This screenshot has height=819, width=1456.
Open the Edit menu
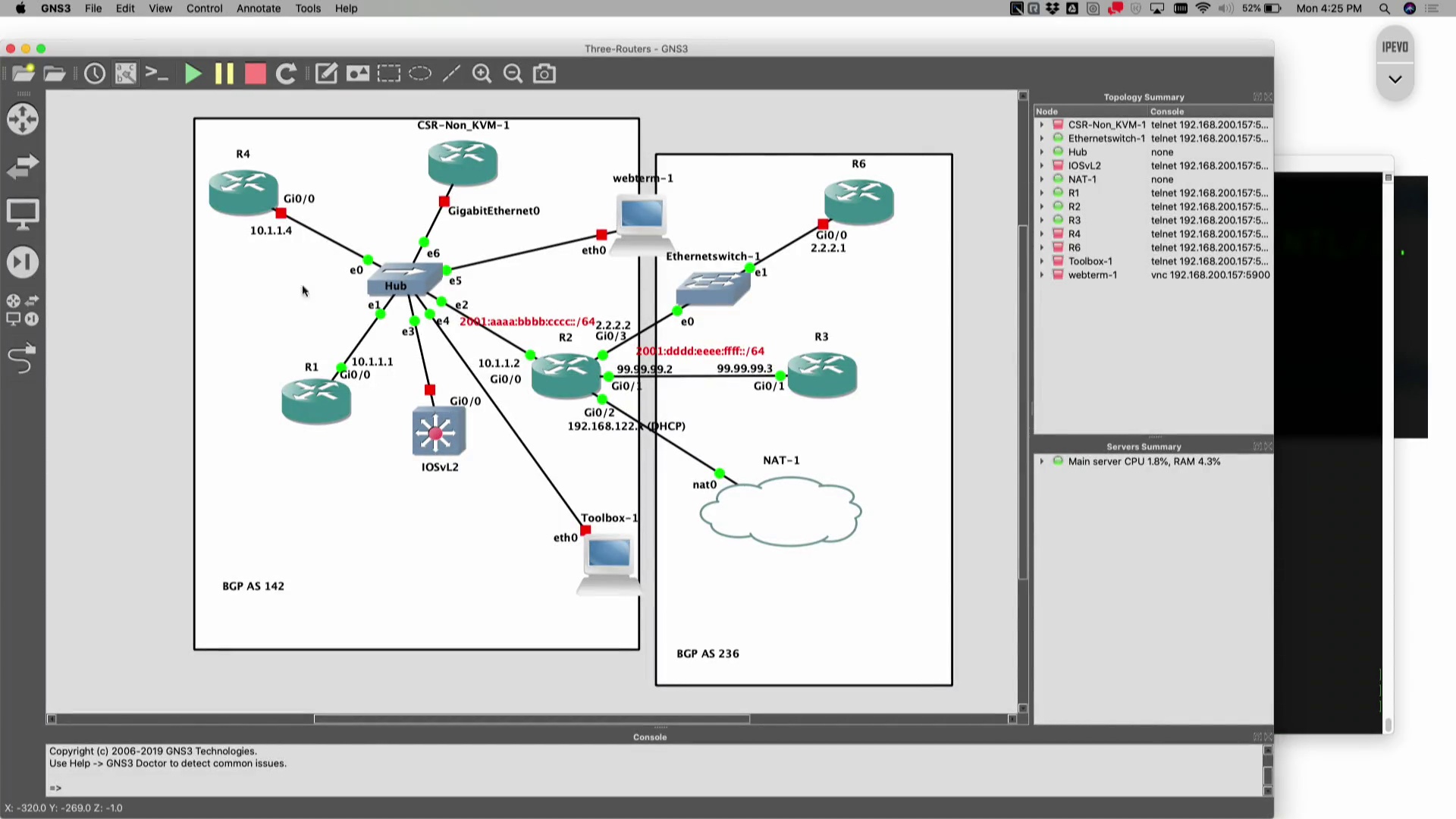(x=125, y=8)
